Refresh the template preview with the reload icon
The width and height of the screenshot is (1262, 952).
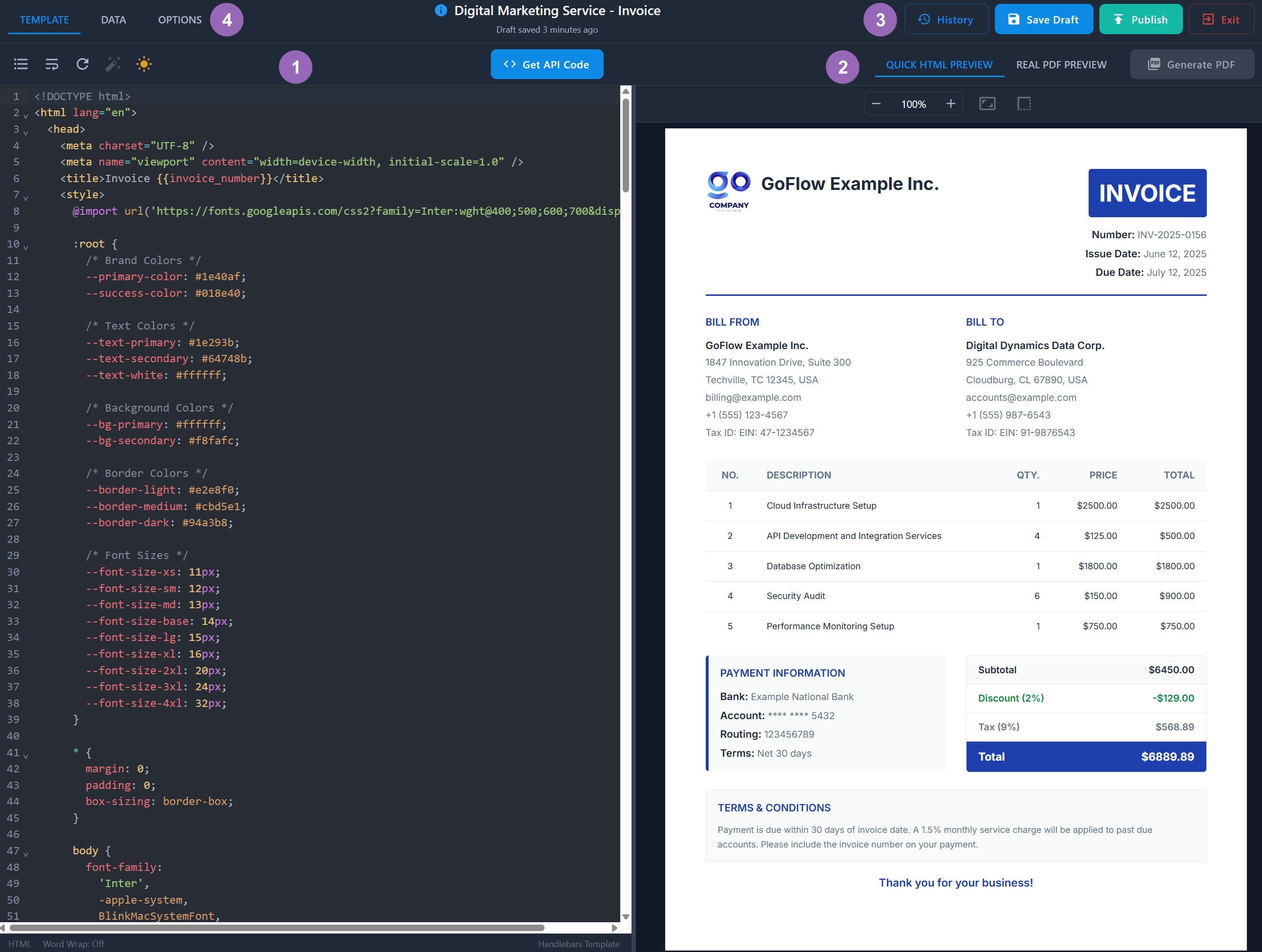click(82, 64)
